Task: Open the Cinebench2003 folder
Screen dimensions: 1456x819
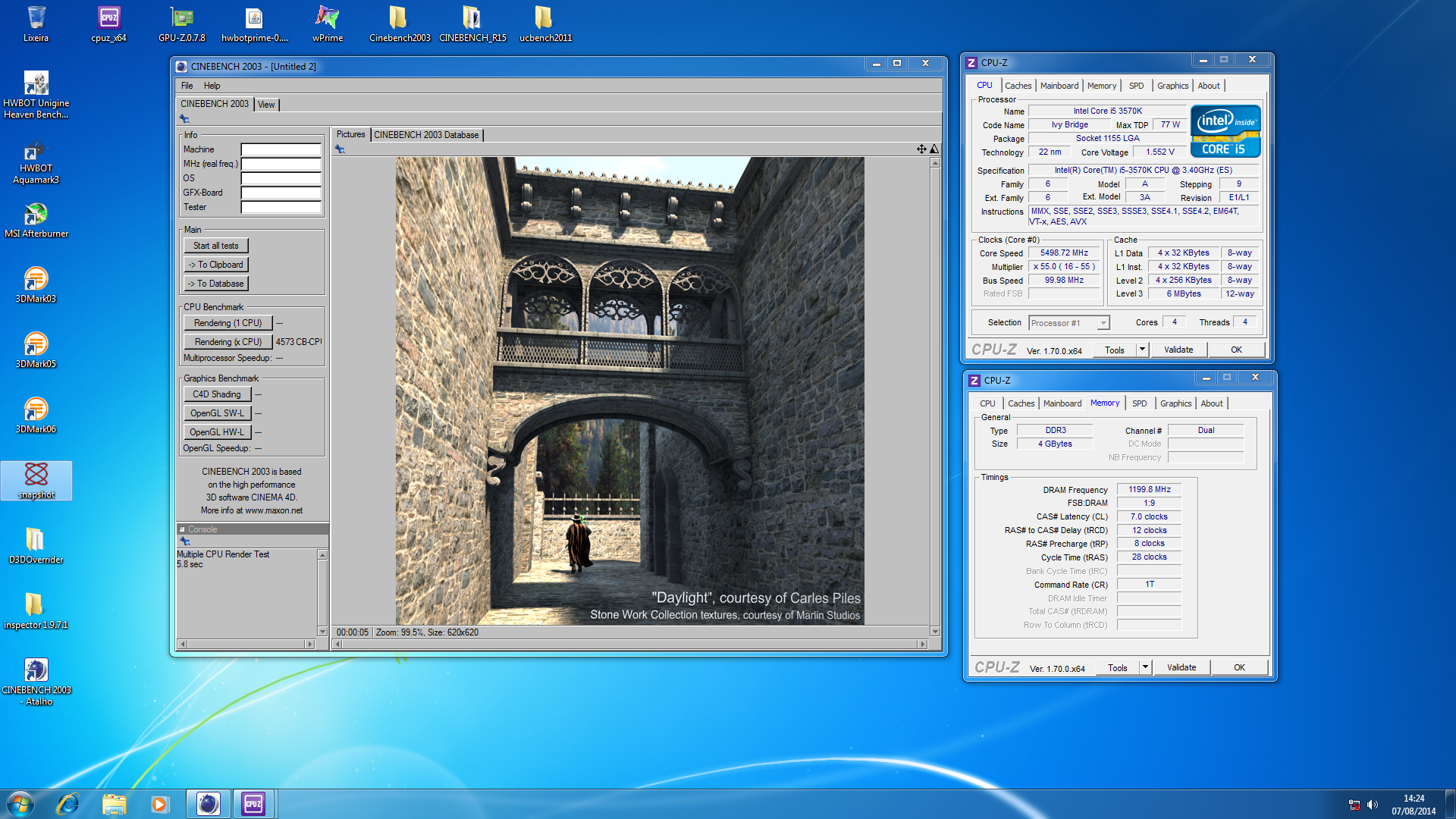Action: pyautogui.click(x=400, y=24)
